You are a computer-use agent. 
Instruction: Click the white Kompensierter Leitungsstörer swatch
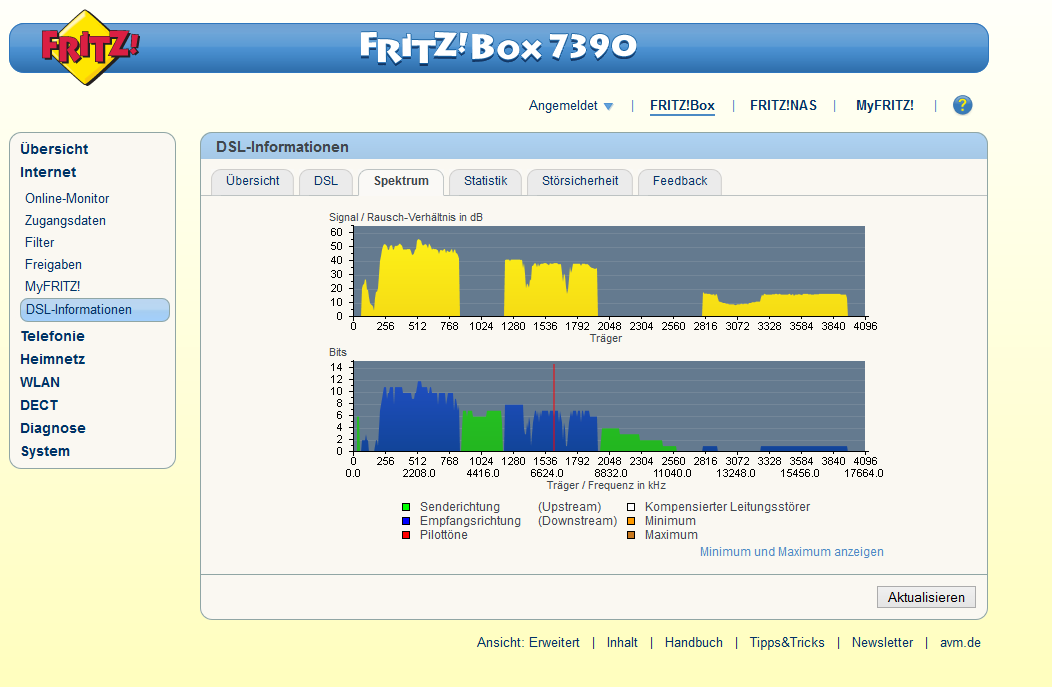(631, 507)
